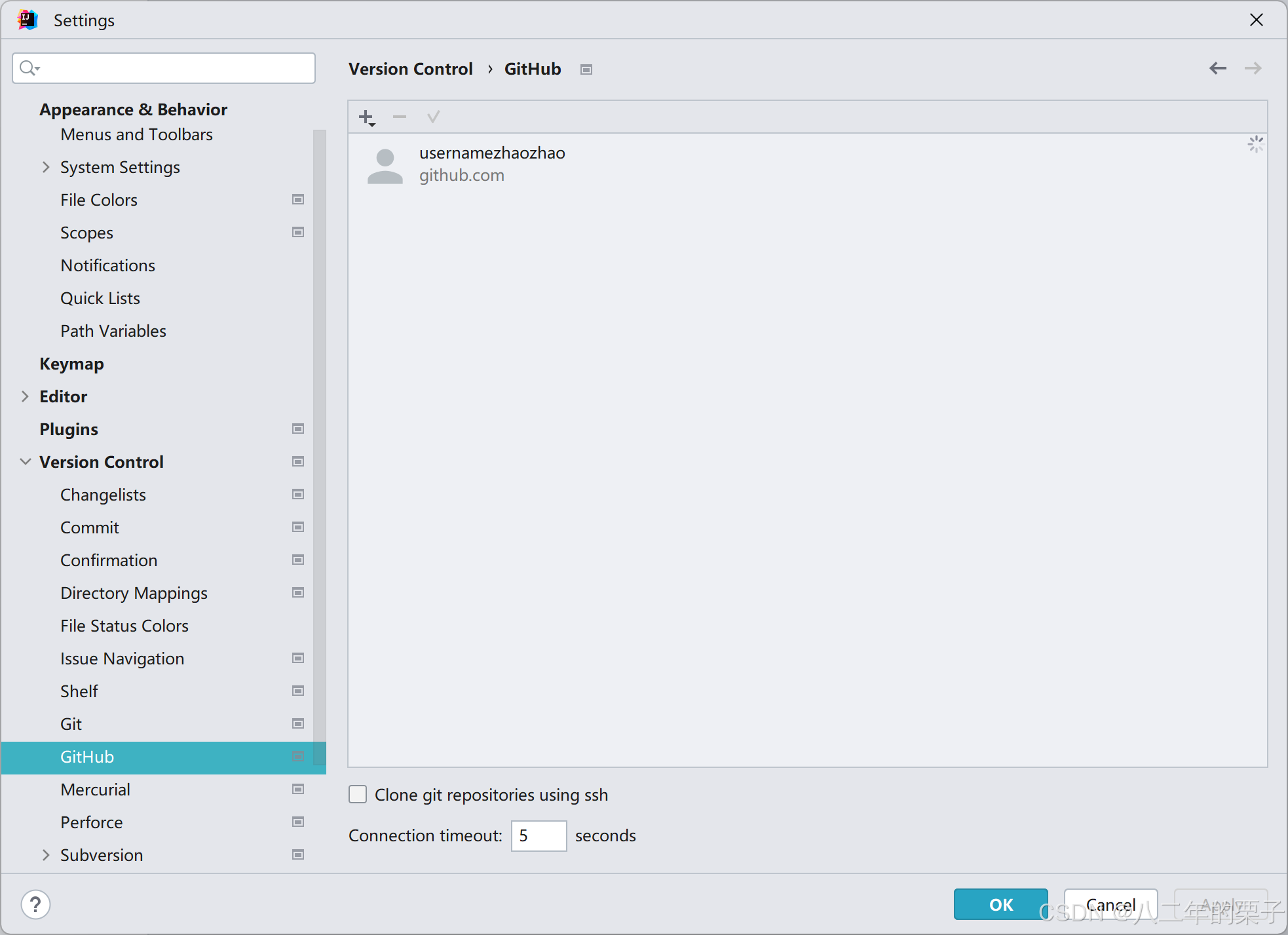Close the Settings dialog
The image size is (1288, 935).
(1256, 20)
